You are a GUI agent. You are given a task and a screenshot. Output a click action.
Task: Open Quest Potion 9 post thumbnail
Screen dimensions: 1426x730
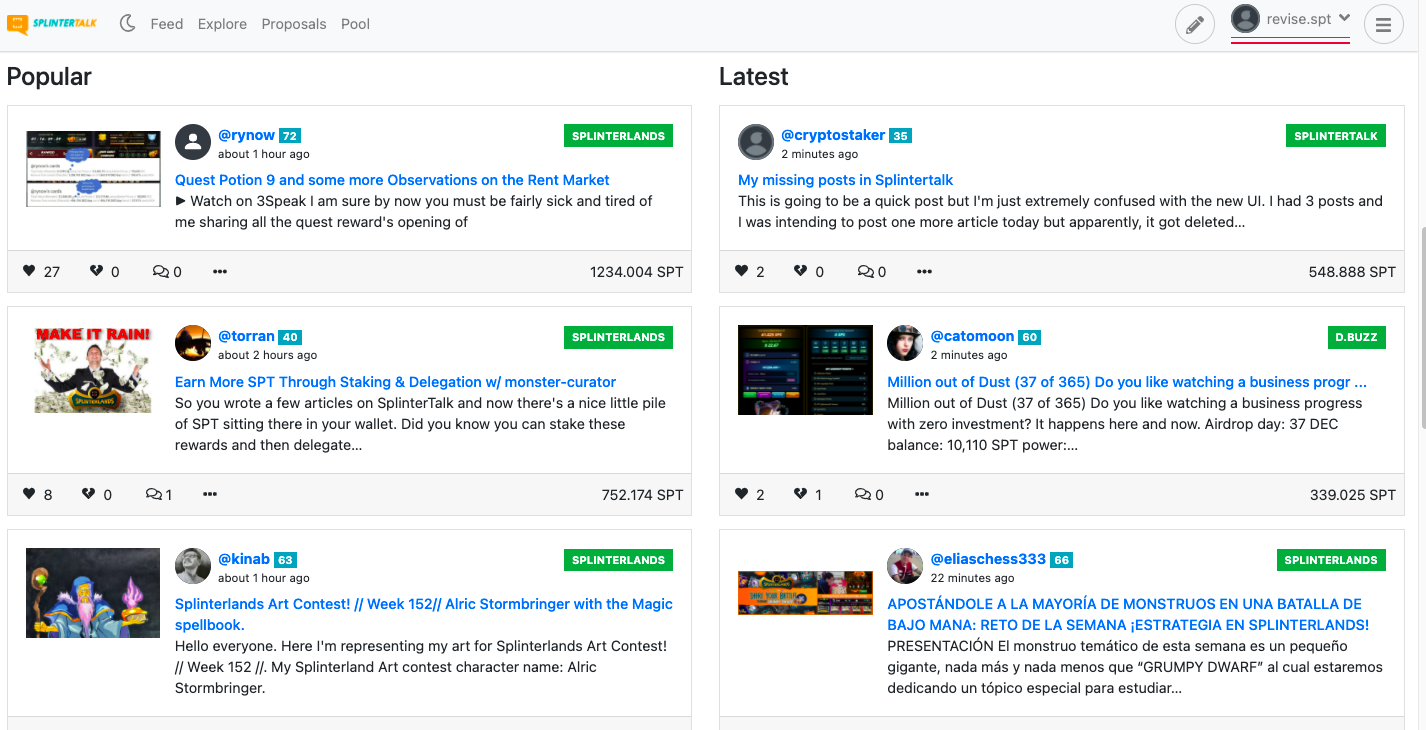tap(93, 169)
